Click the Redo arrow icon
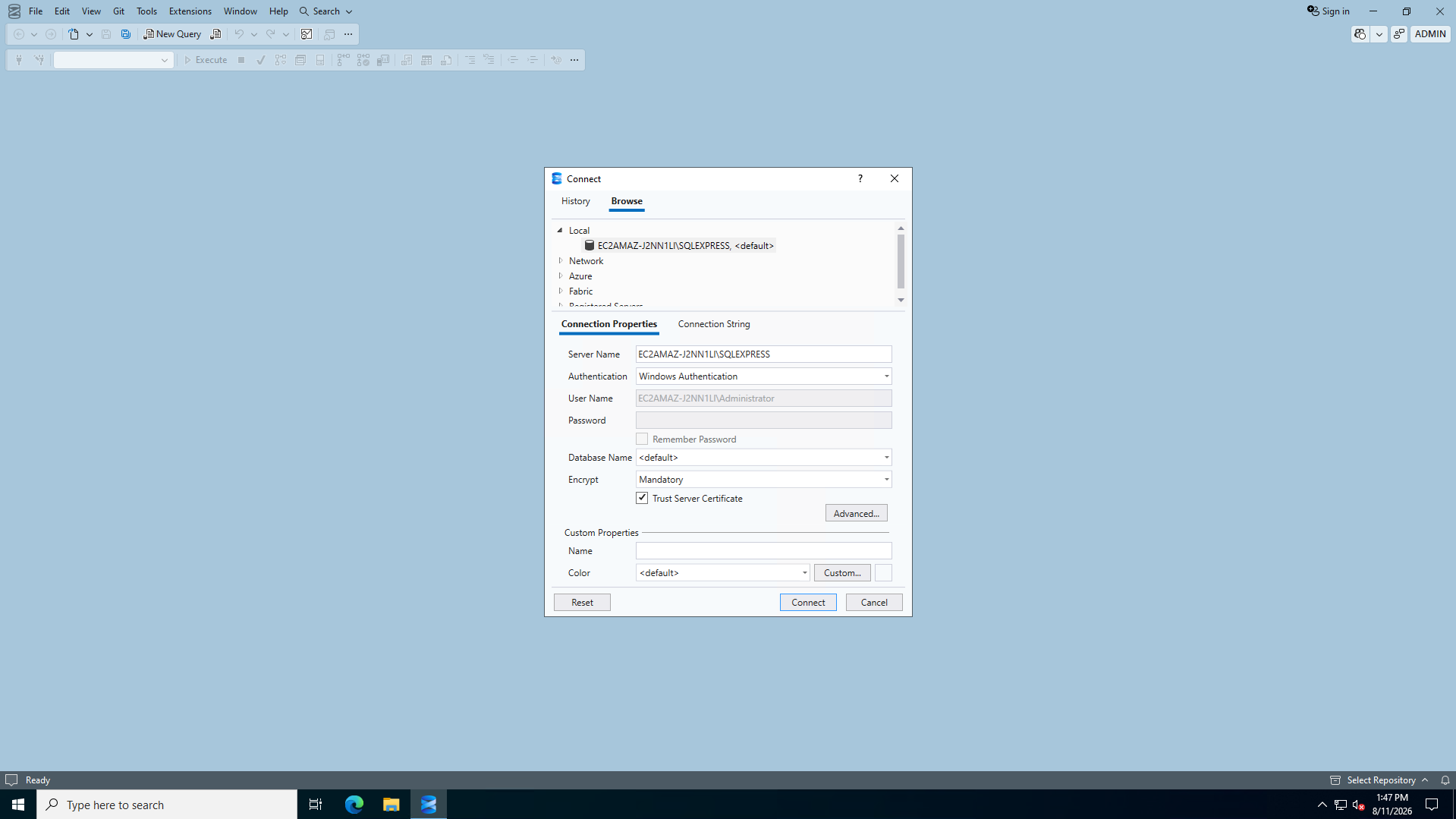Image resolution: width=1456 pixels, height=819 pixels. 271,34
